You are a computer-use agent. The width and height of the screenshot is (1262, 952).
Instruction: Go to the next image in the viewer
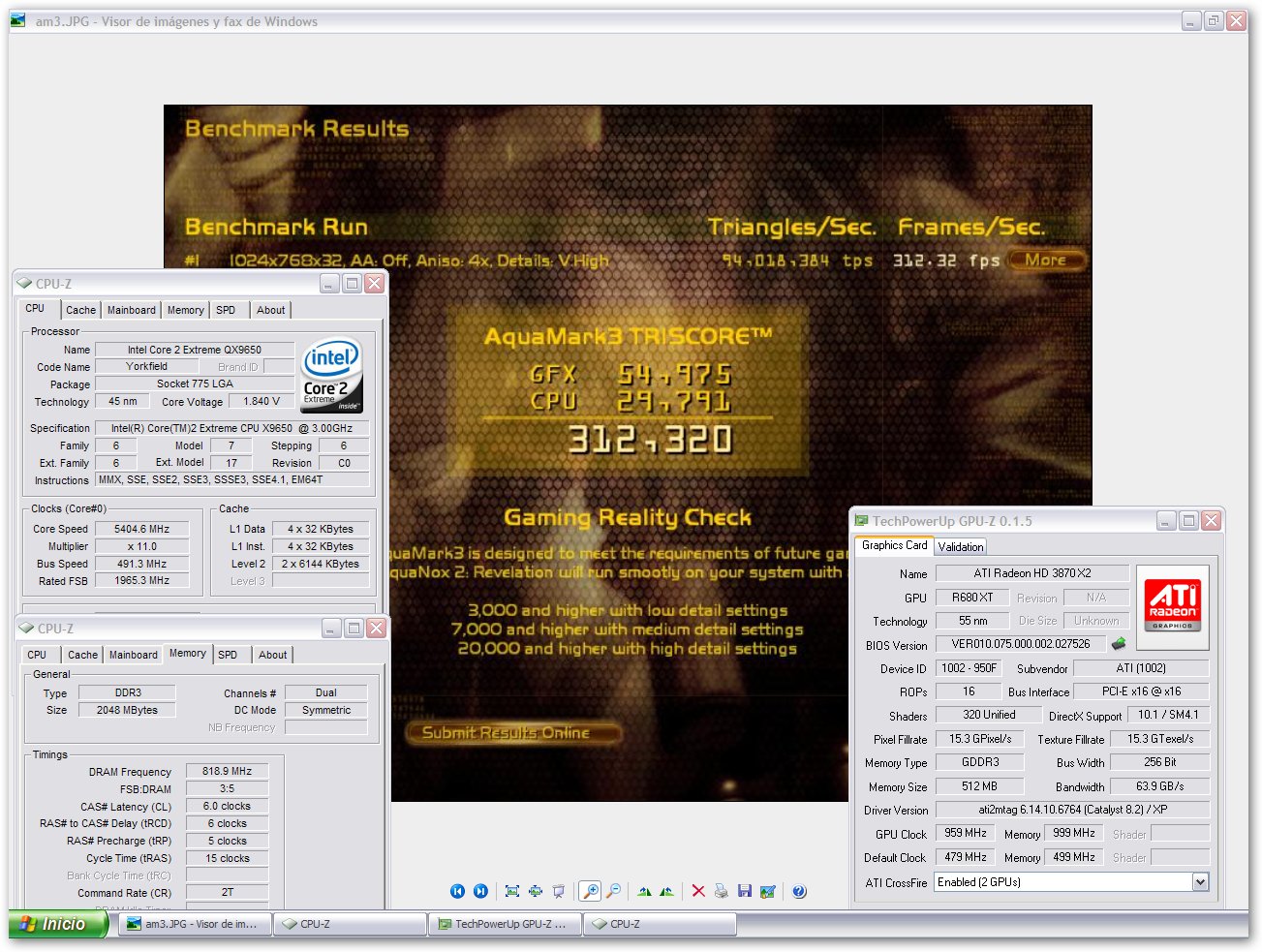[x=480, y=891]
